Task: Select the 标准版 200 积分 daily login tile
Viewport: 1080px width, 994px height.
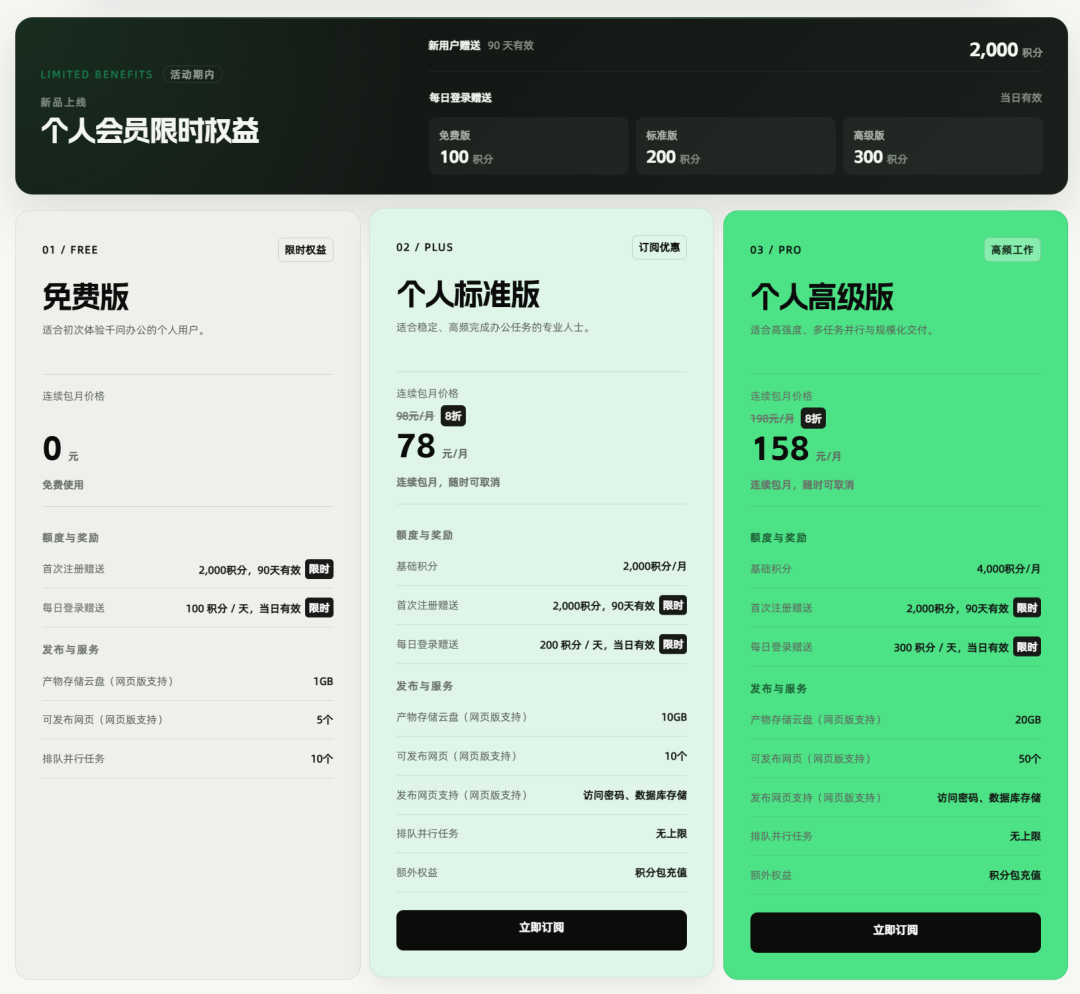Action: [736, 146]
